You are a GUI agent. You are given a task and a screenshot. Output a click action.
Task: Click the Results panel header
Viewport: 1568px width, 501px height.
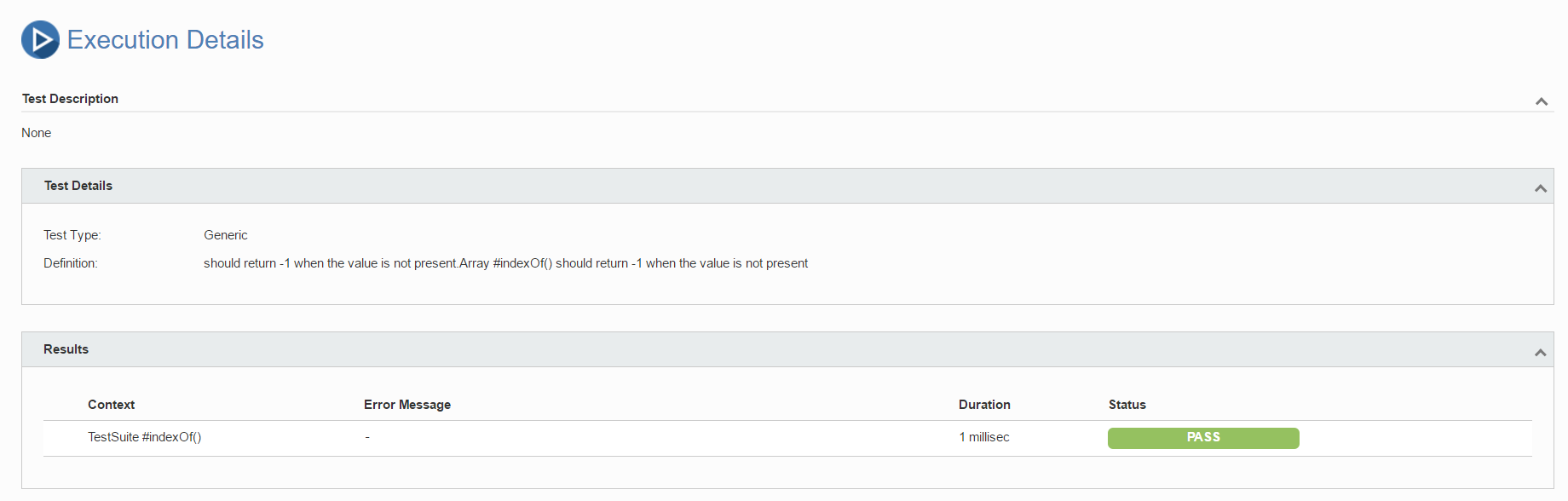(787, 349)
